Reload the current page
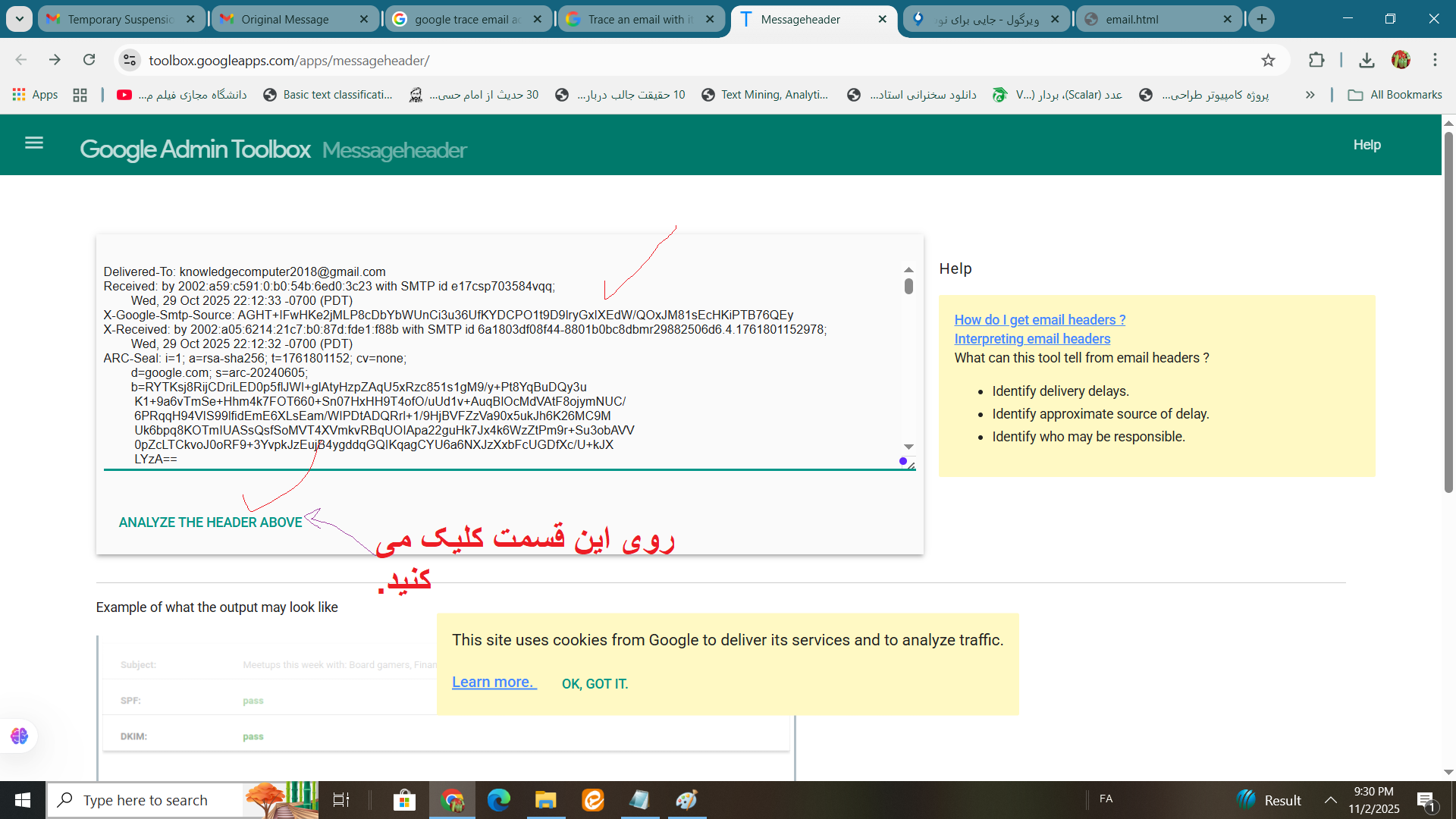 [89, 60]
